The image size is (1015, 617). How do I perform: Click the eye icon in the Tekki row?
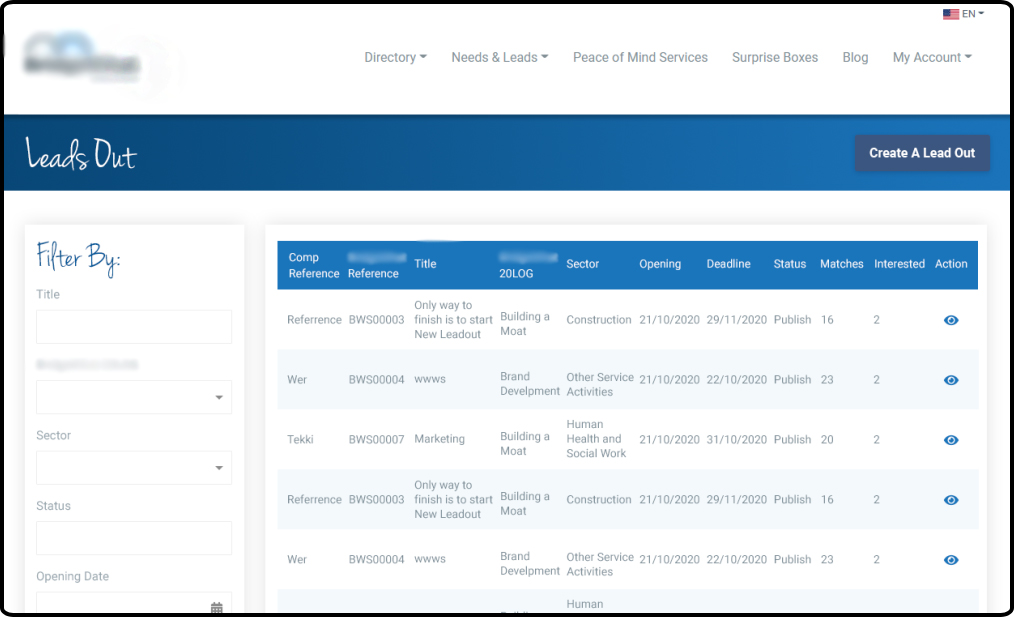(x=951, y=440)
